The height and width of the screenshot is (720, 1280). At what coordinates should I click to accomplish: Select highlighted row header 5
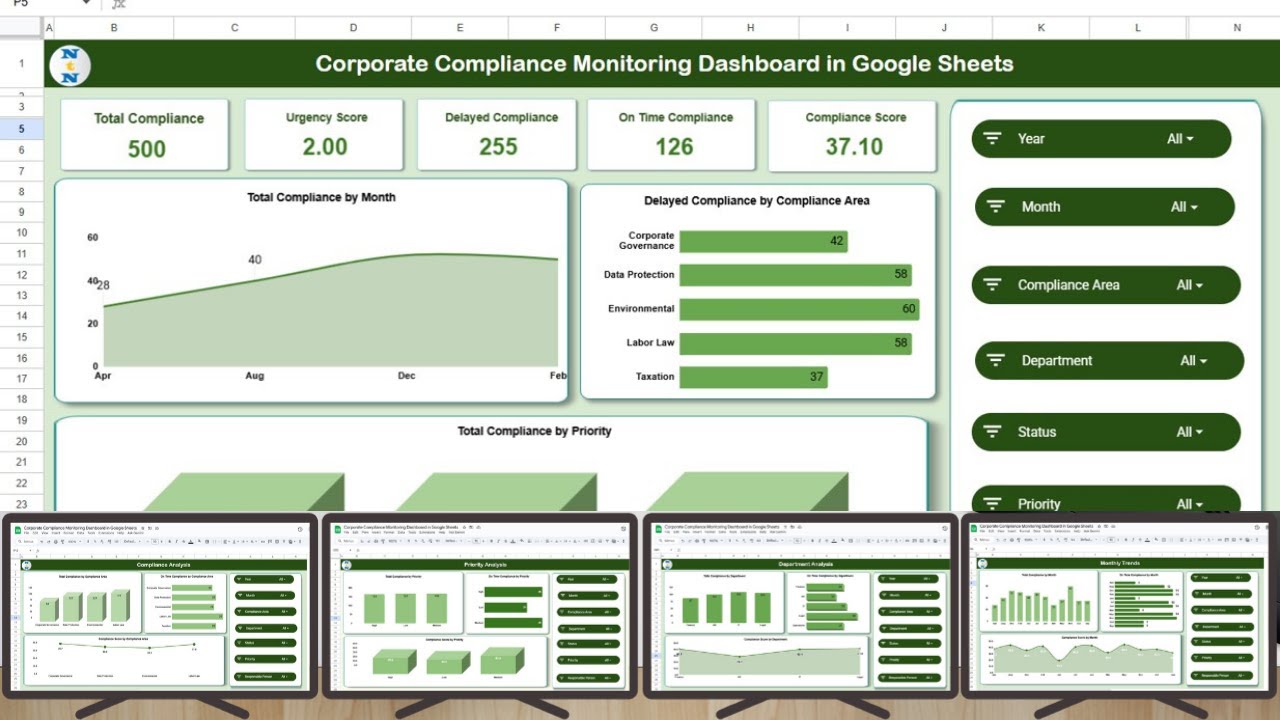(22, 129)
